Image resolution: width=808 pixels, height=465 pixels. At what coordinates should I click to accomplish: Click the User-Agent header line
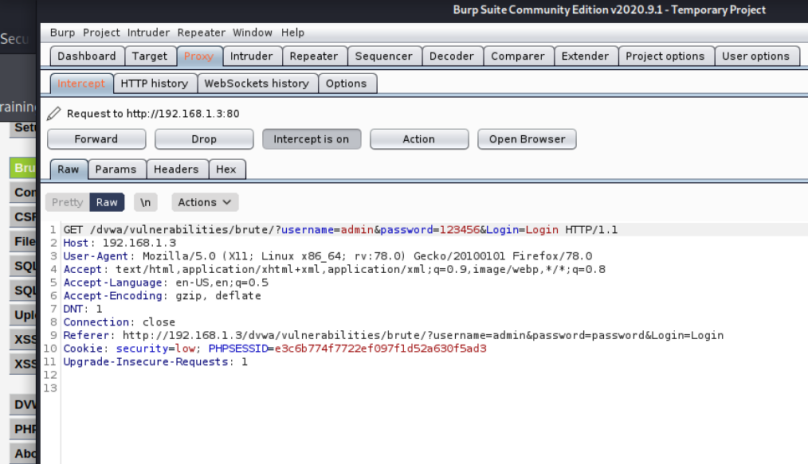[x=328, y=256]
